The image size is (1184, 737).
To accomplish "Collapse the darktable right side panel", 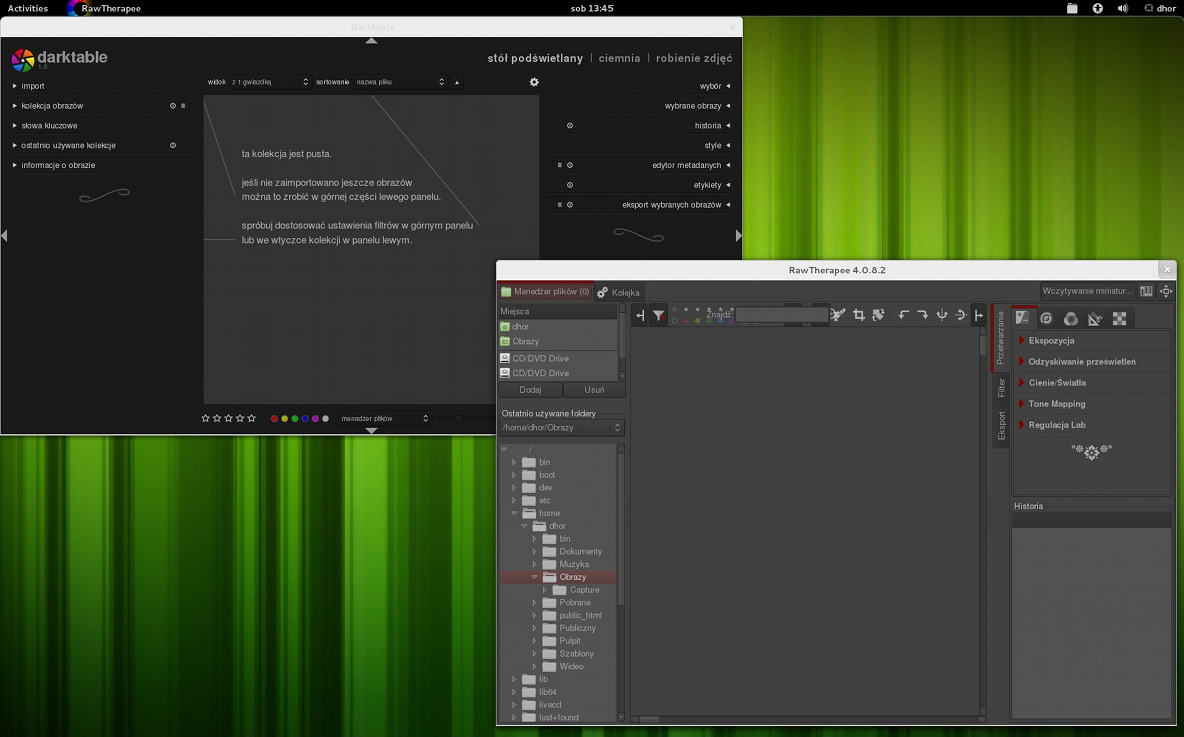I will pyautogui.click(x=738, y=236).
